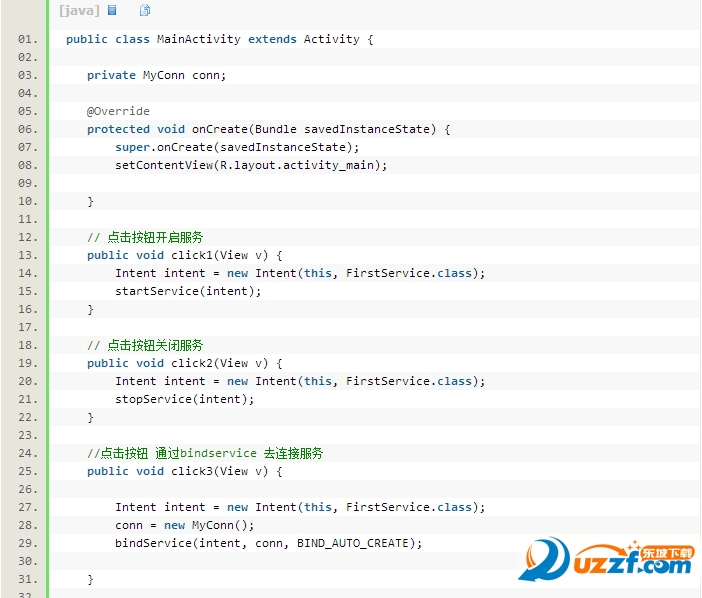Click the comment 点击按钮关闭服务
Viewport: 702px width, 598px height.
coord(145,345)
